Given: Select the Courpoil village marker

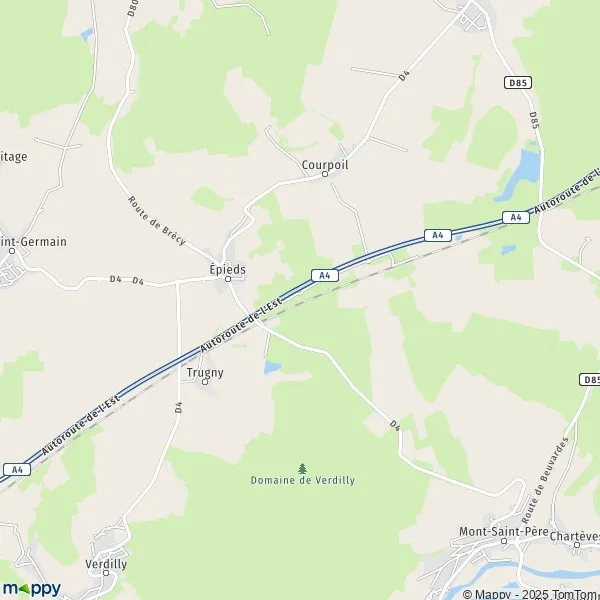Looking at the screenshot, I should 325,174.
